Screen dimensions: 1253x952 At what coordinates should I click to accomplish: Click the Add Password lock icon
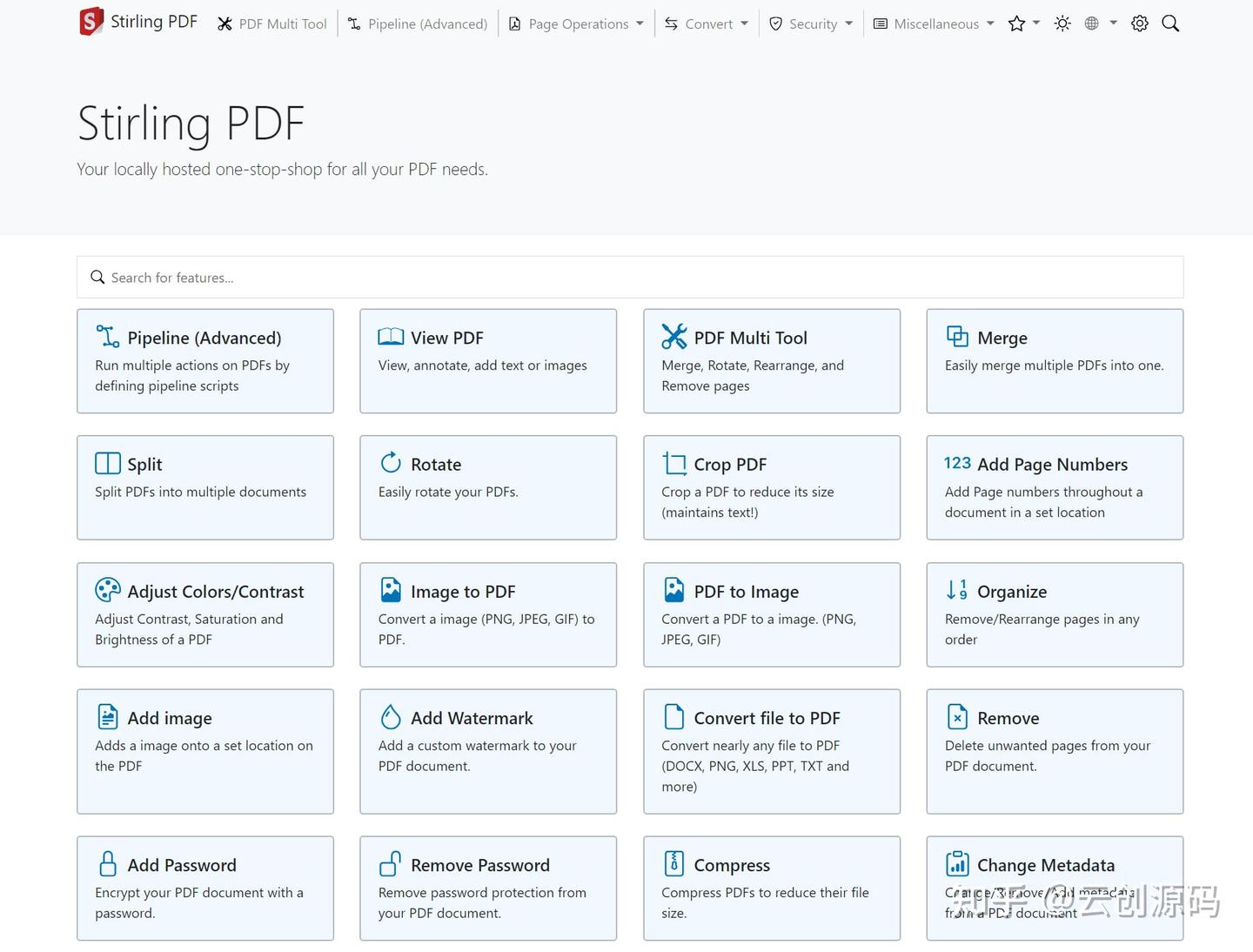(x=107, y=863)
